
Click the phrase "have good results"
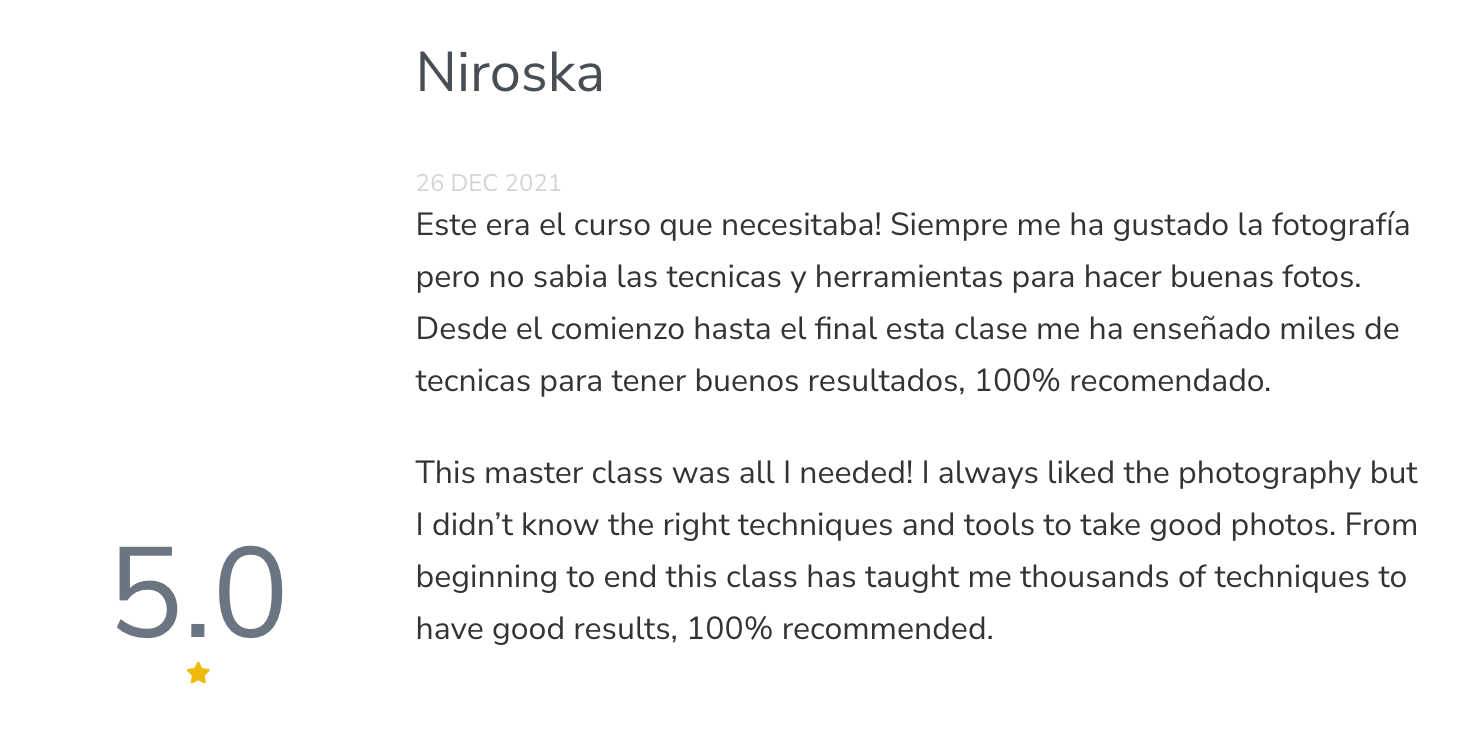pos(541,630)
